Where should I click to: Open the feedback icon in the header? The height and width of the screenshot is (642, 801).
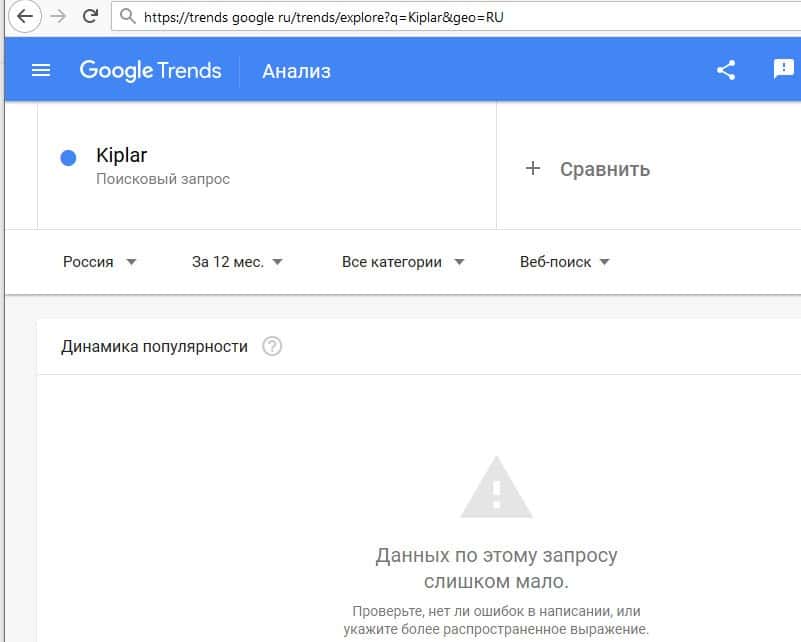point(782,69)
